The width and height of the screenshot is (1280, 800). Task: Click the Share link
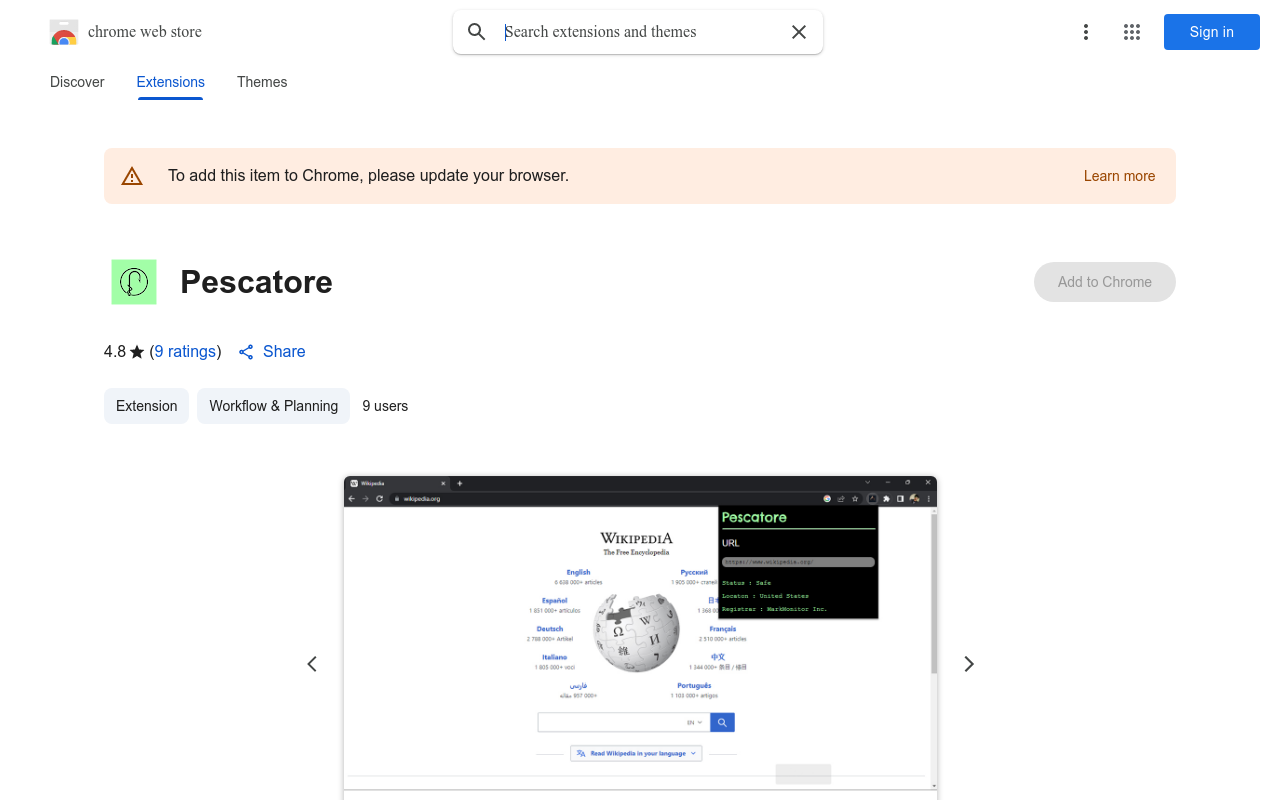tap(272, 352)
